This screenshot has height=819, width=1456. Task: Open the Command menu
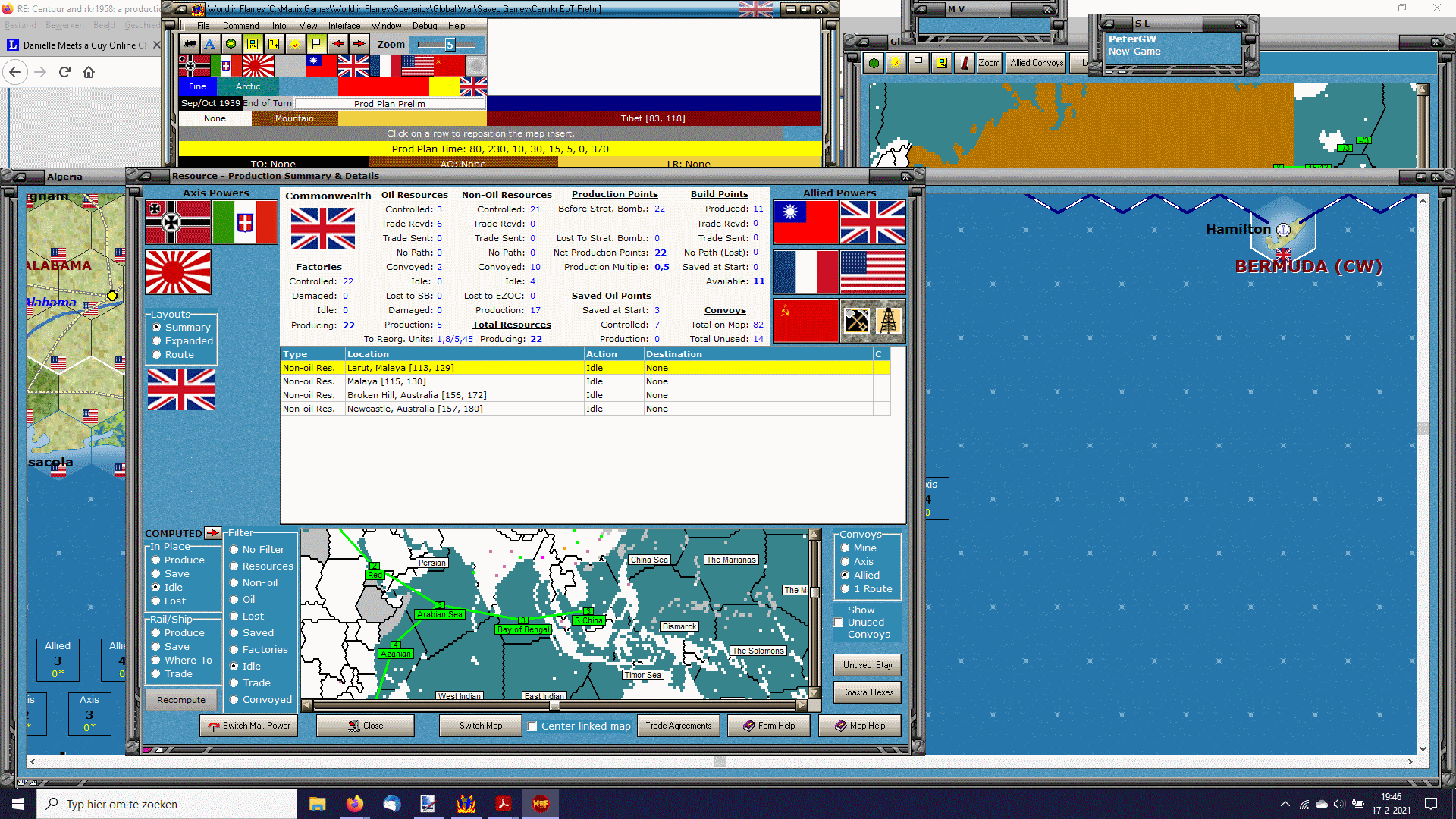click(x=240, y=26)
